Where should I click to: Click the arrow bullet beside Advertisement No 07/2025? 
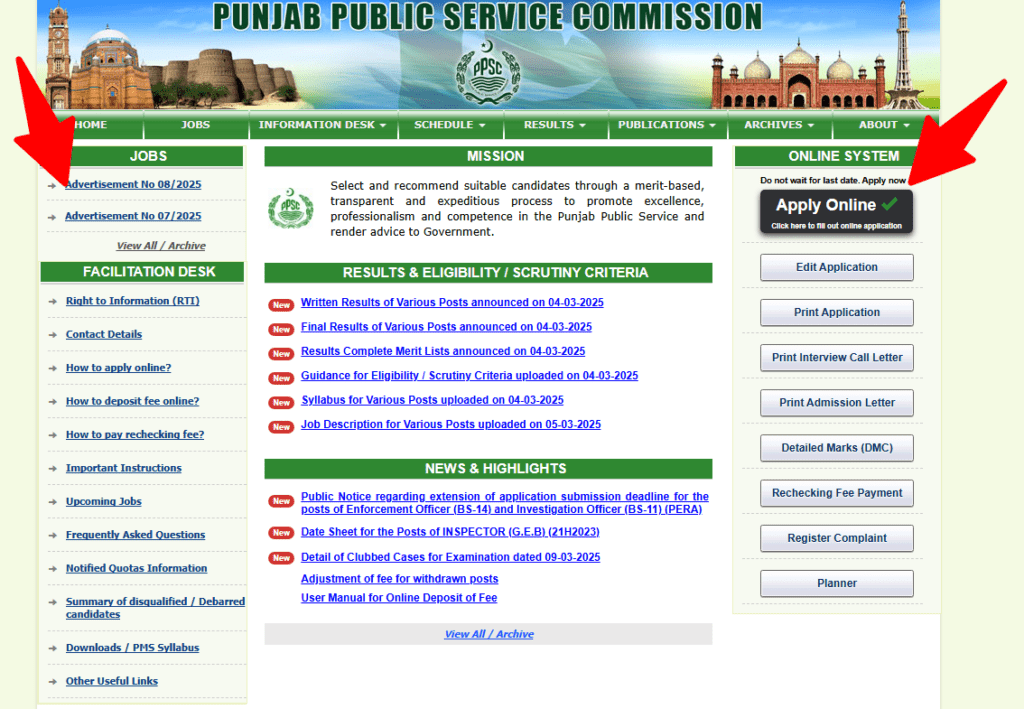click(52, 217)
